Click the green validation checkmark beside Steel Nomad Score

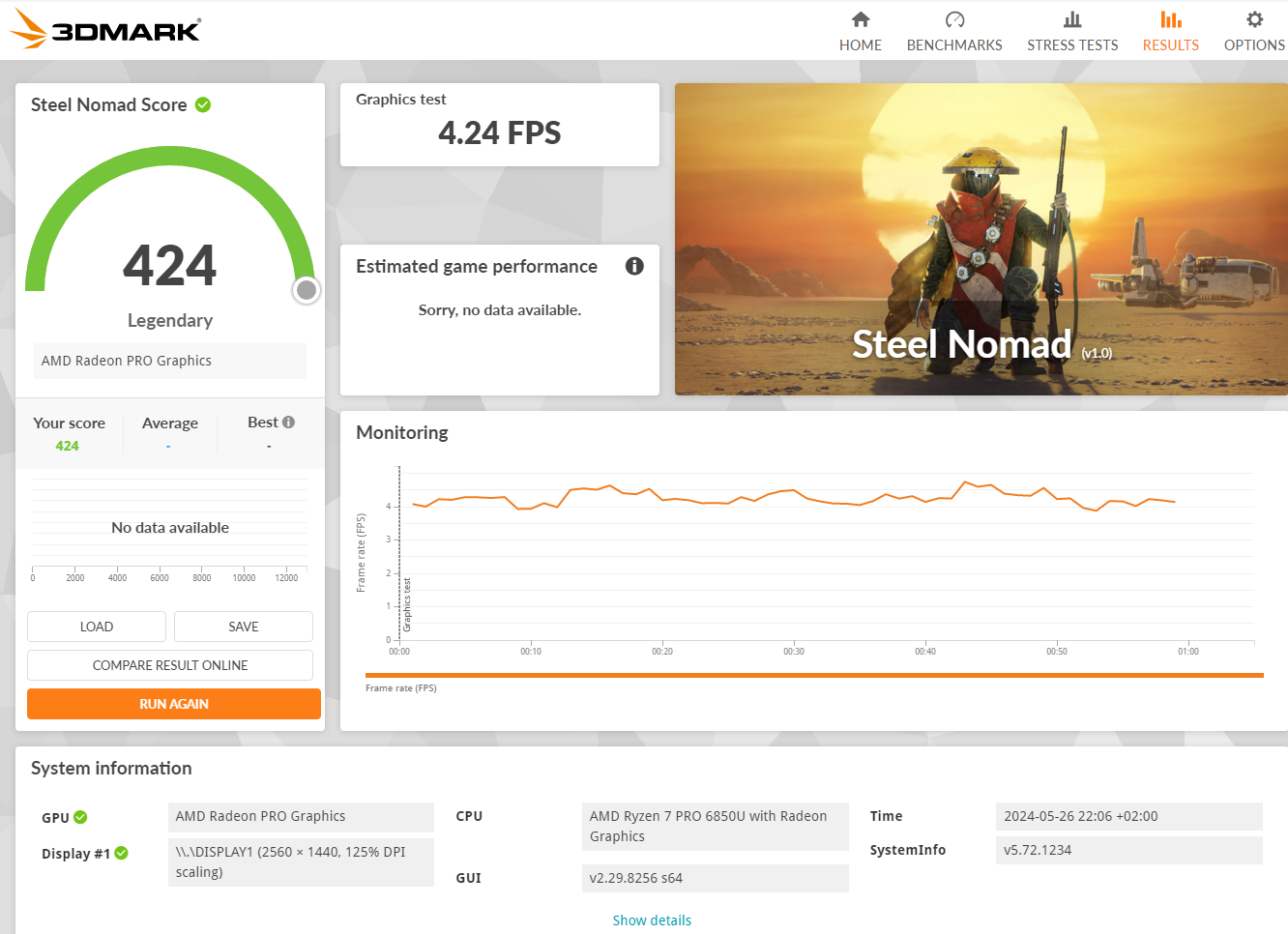203,104
